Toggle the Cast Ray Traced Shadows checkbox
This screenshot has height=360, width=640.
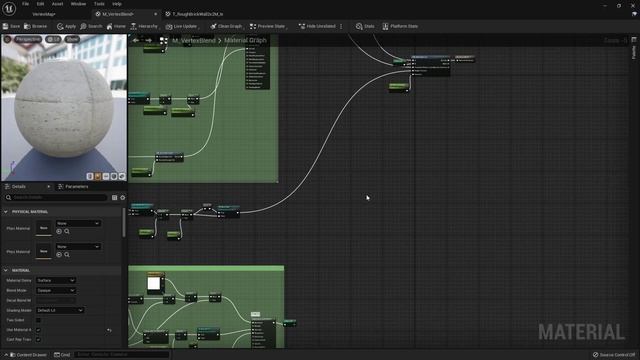38,340
